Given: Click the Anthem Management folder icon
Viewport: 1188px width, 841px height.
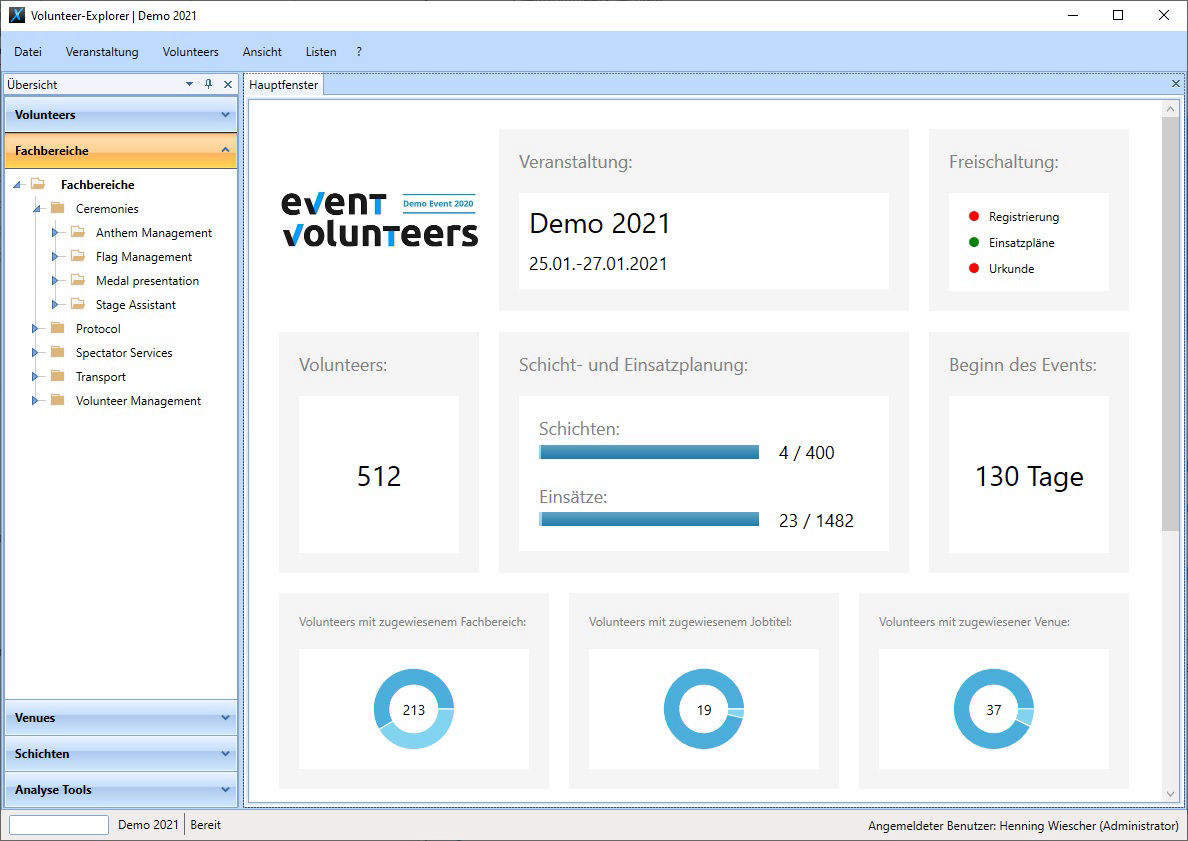Looking at the screenshot, I should [76, 232].
